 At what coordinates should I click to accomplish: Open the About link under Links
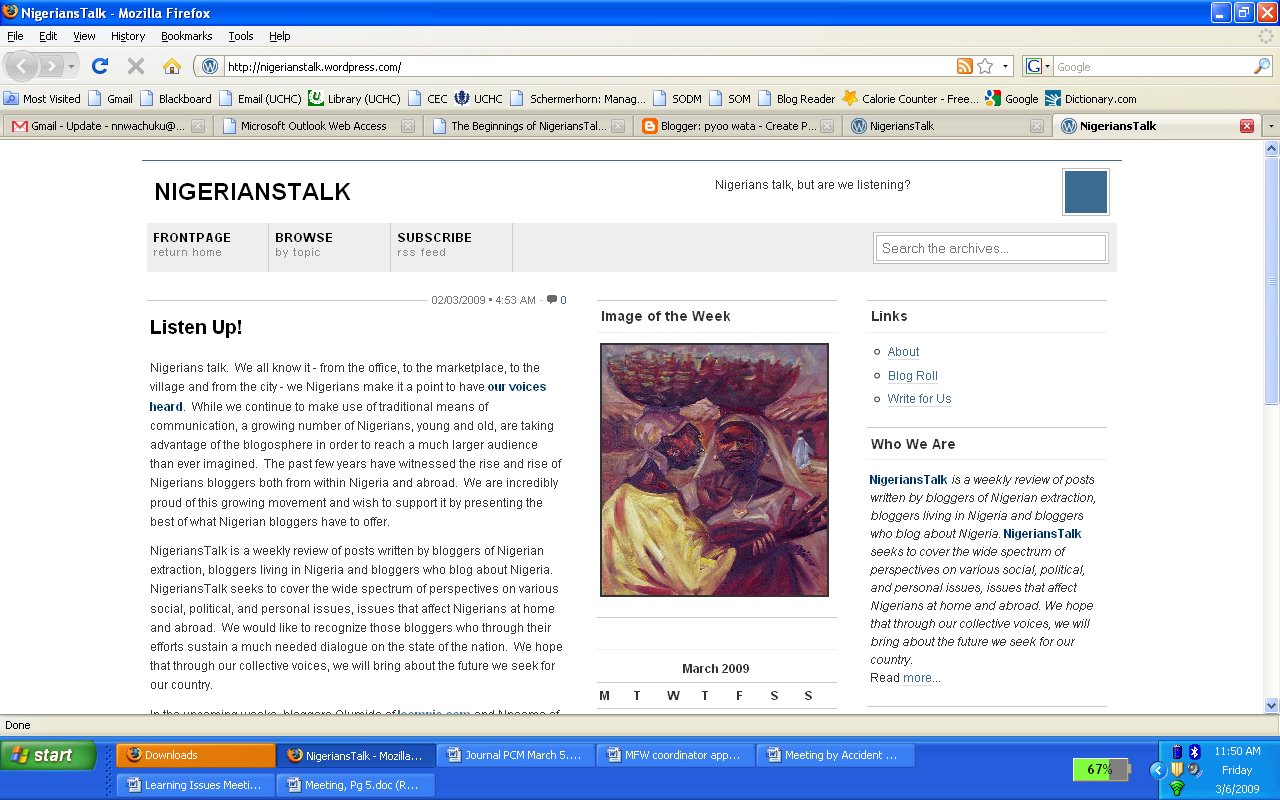tap(903, 352)
